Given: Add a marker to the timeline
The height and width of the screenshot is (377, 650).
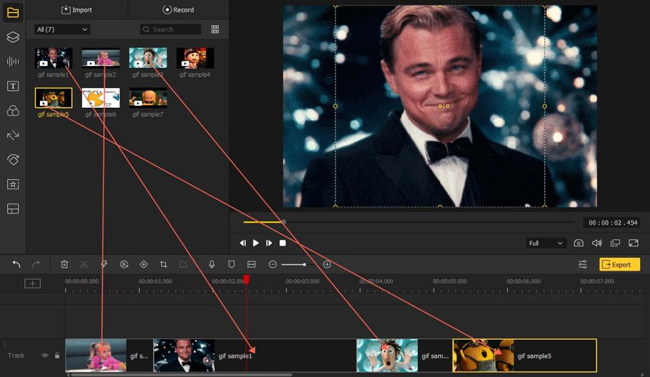Looking at the screenshot, I should click(x=231, y=264).
